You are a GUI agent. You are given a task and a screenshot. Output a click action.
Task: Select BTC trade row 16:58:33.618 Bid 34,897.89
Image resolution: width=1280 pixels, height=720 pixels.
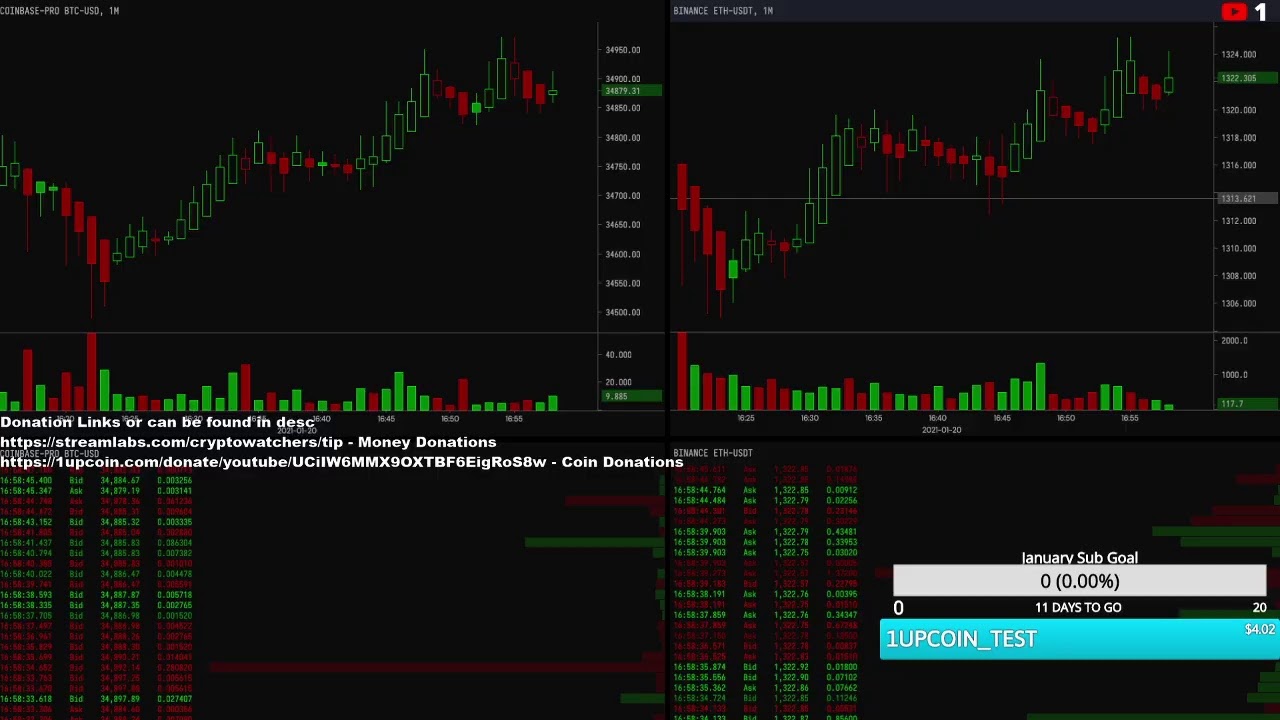pyautogui.click(x=97, y=699)
